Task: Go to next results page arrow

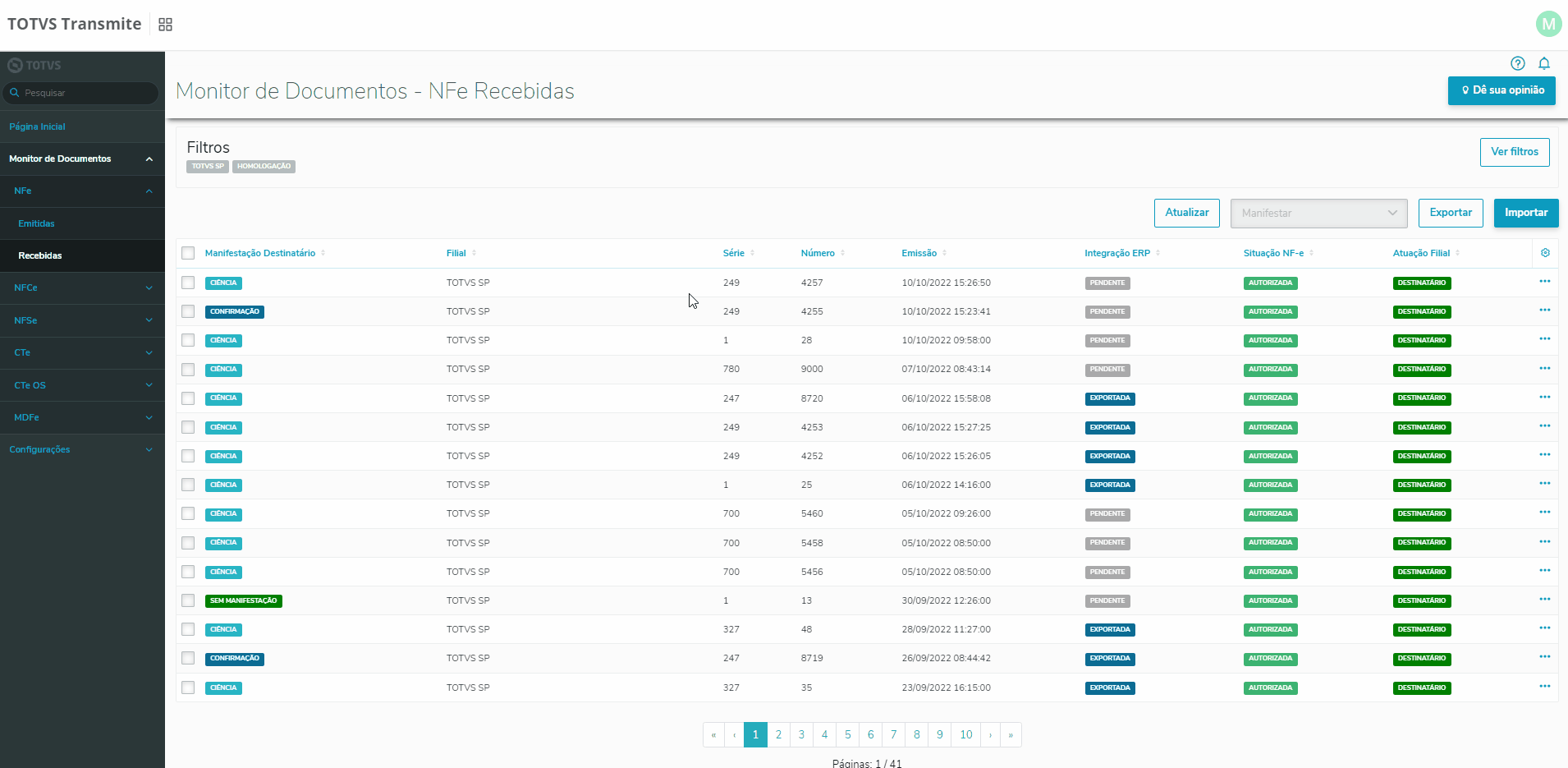Action: click(991, 734)
